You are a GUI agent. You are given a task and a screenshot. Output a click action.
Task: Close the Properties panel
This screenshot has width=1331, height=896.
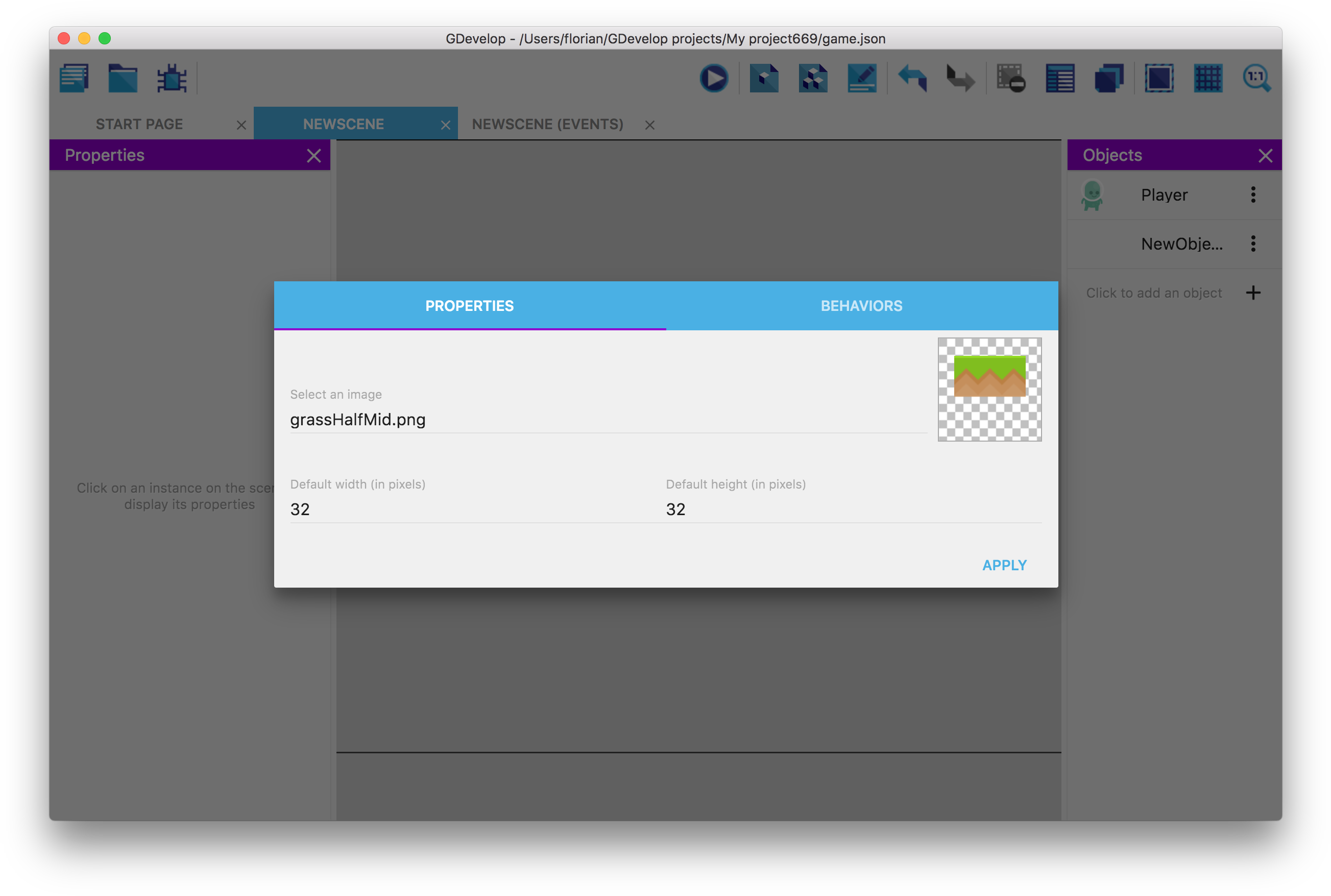pos(314,155)
